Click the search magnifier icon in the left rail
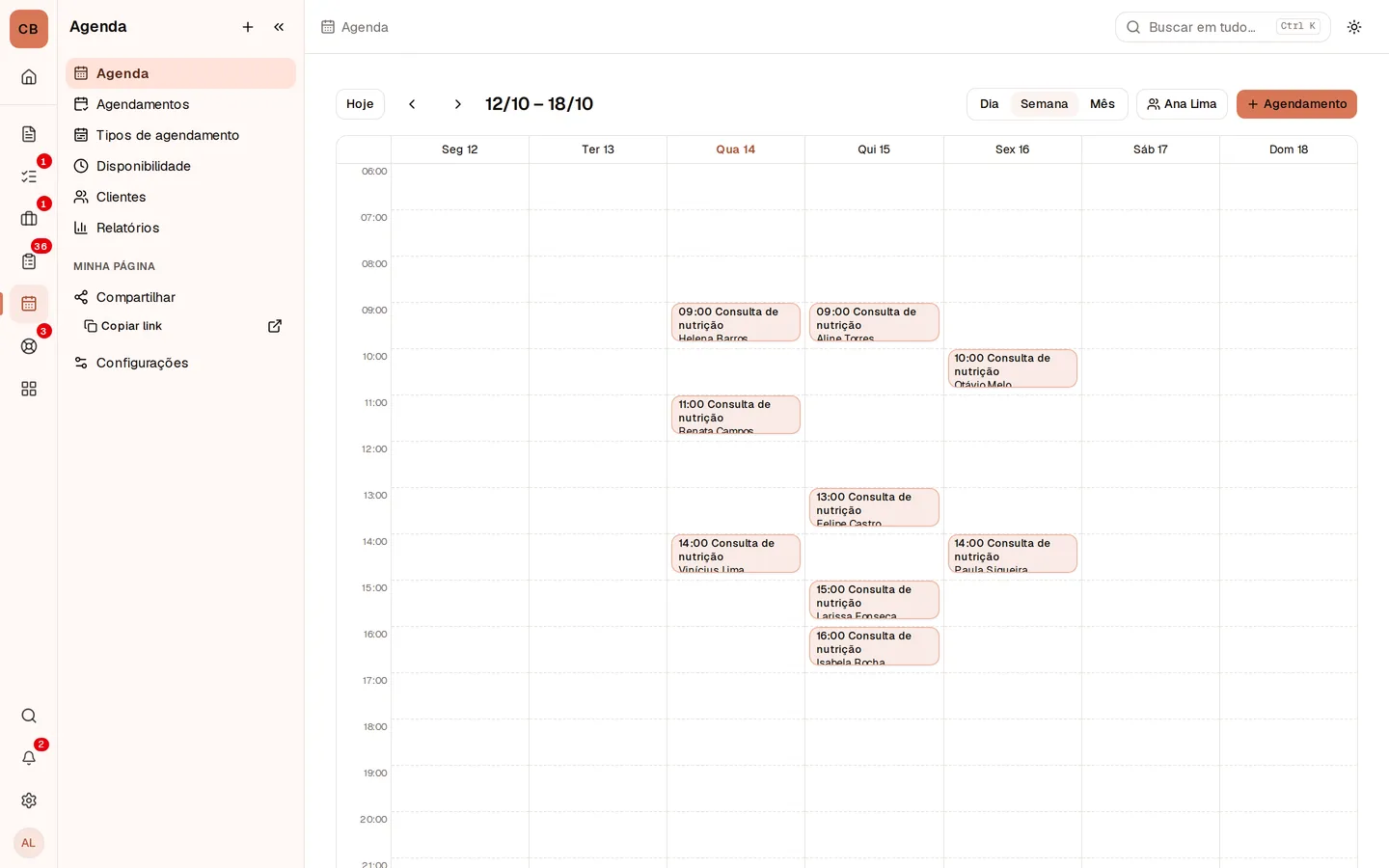 coord(29,716)
